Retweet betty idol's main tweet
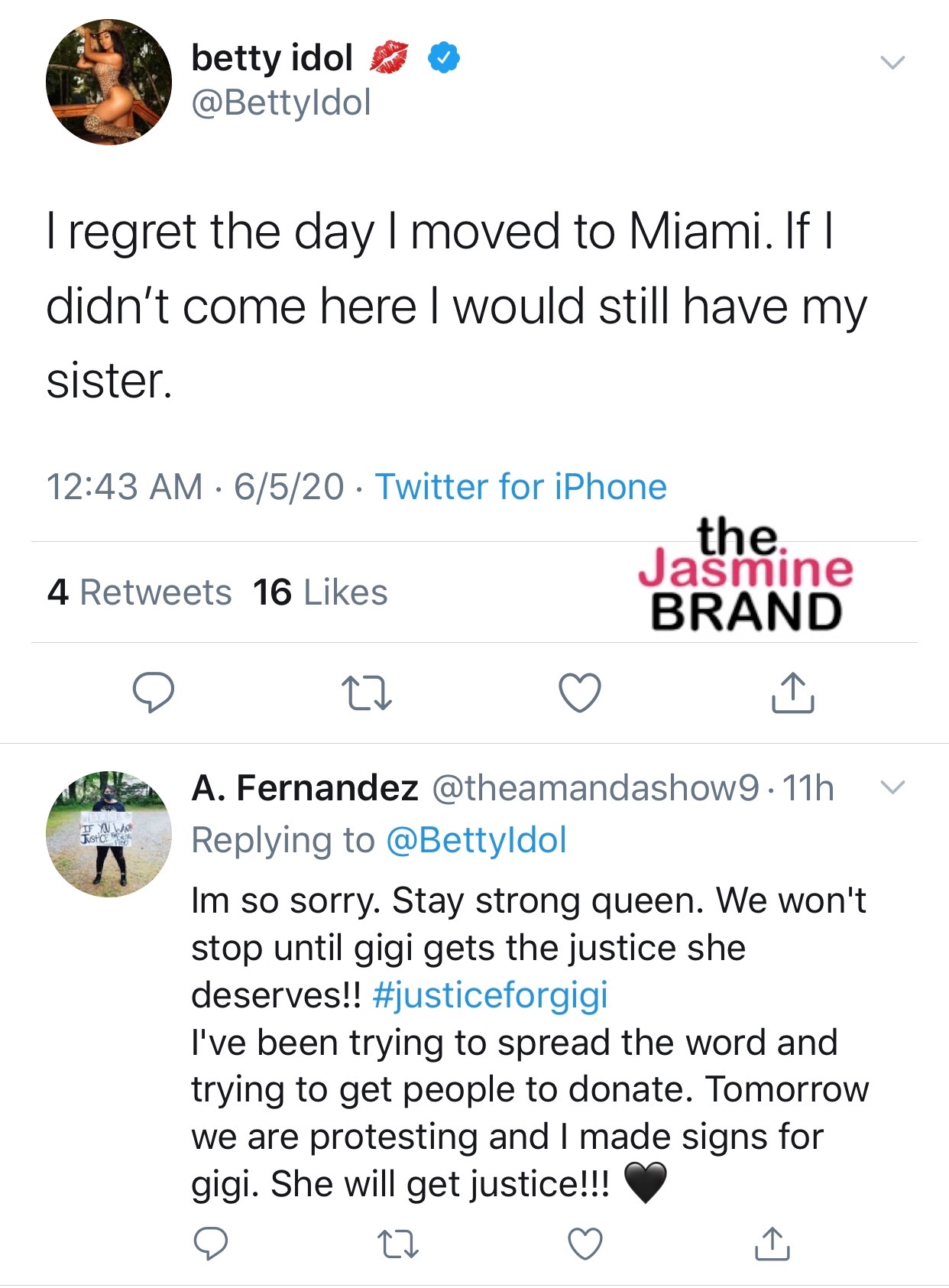Image resolution: width=949 pixels, height=1288 pixels. [366, 693]
